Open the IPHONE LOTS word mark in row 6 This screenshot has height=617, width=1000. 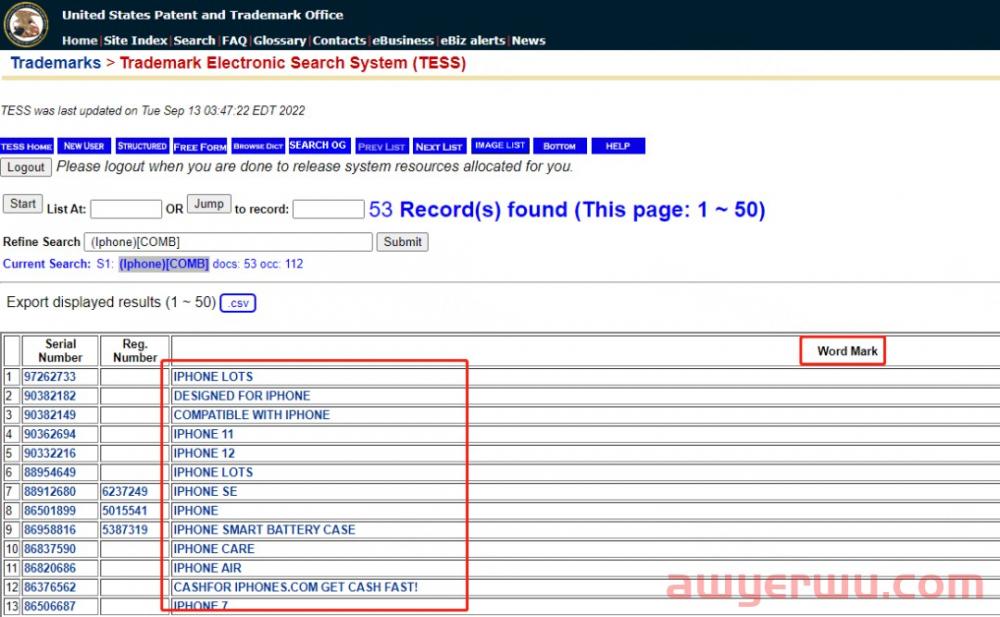(213, 472)
